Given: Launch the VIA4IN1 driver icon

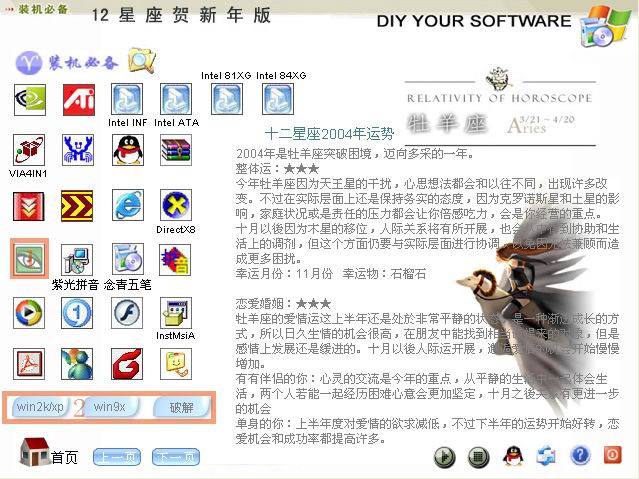Looking at the screenshot, I should 29,150.
